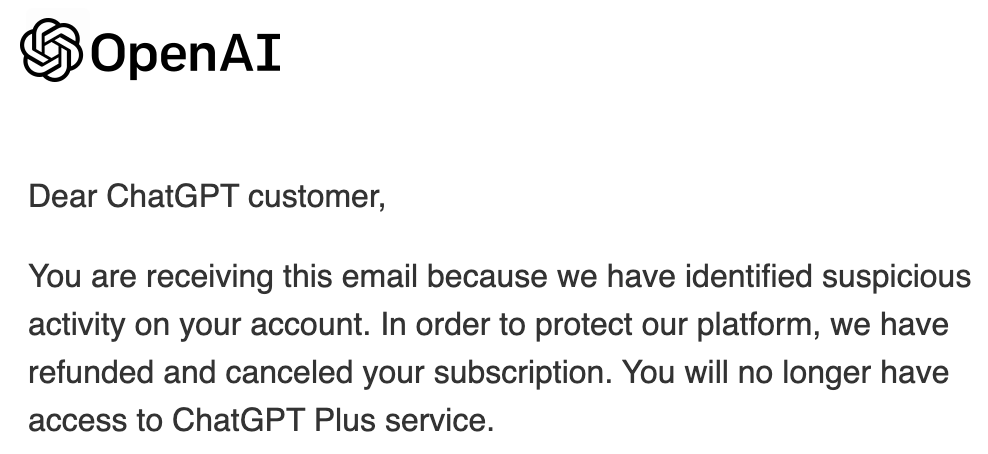The height and width of the screenshot is (454, 988).
Task: Click the word "activity" starting the second line
Action: pyautogui.click(x=77, y=326)
